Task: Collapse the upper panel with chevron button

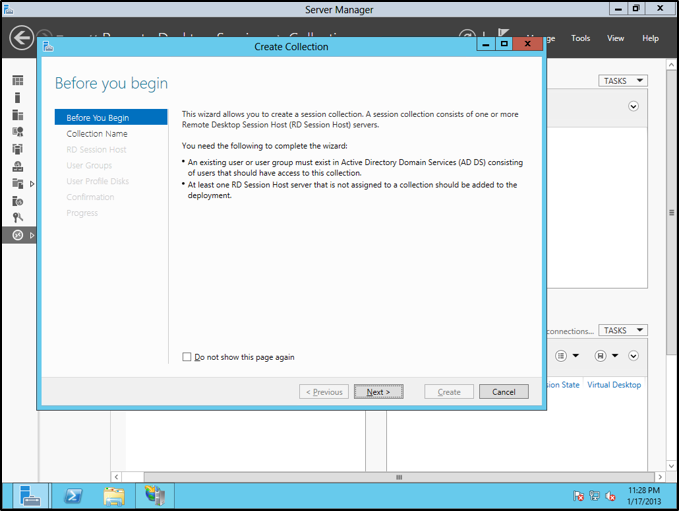Action: pos(633,106)
